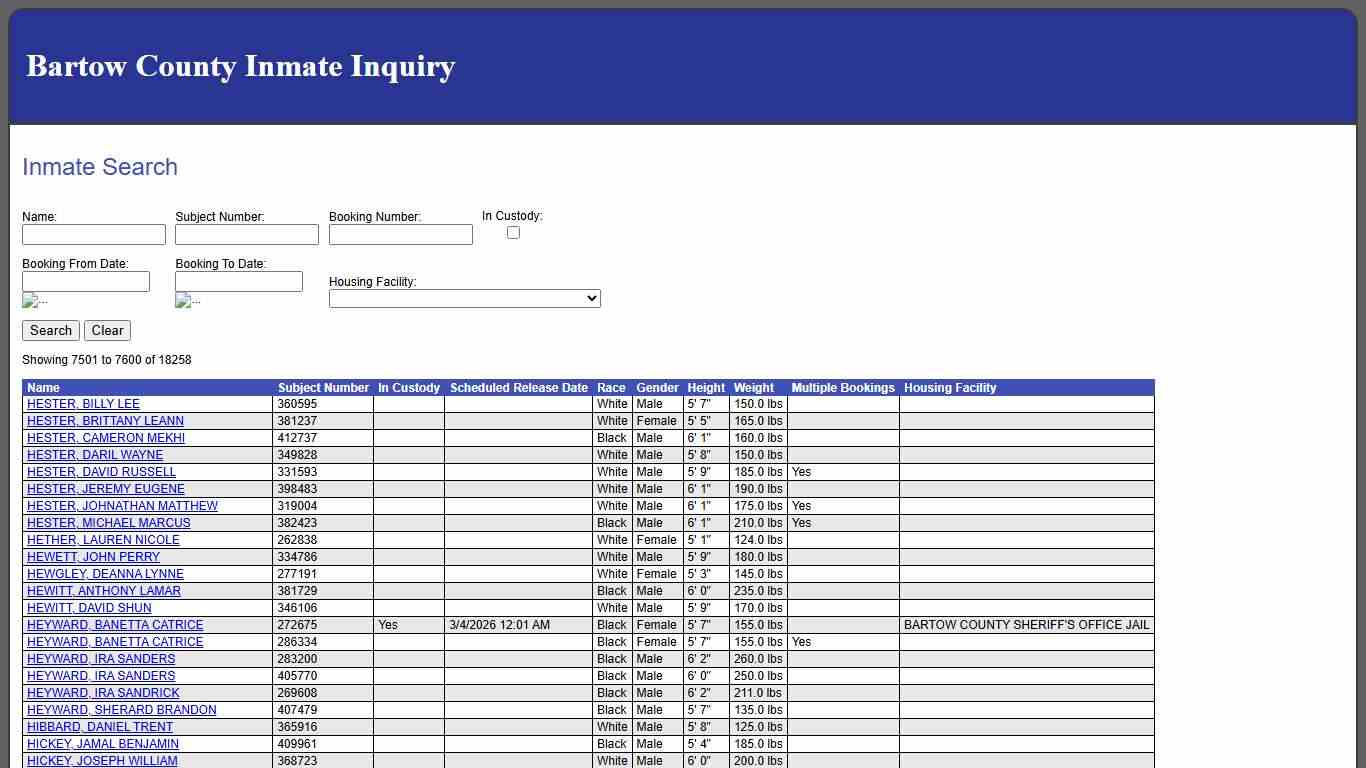Open HEWGLEY, DEANNA LYNNE record

point(104,574)
